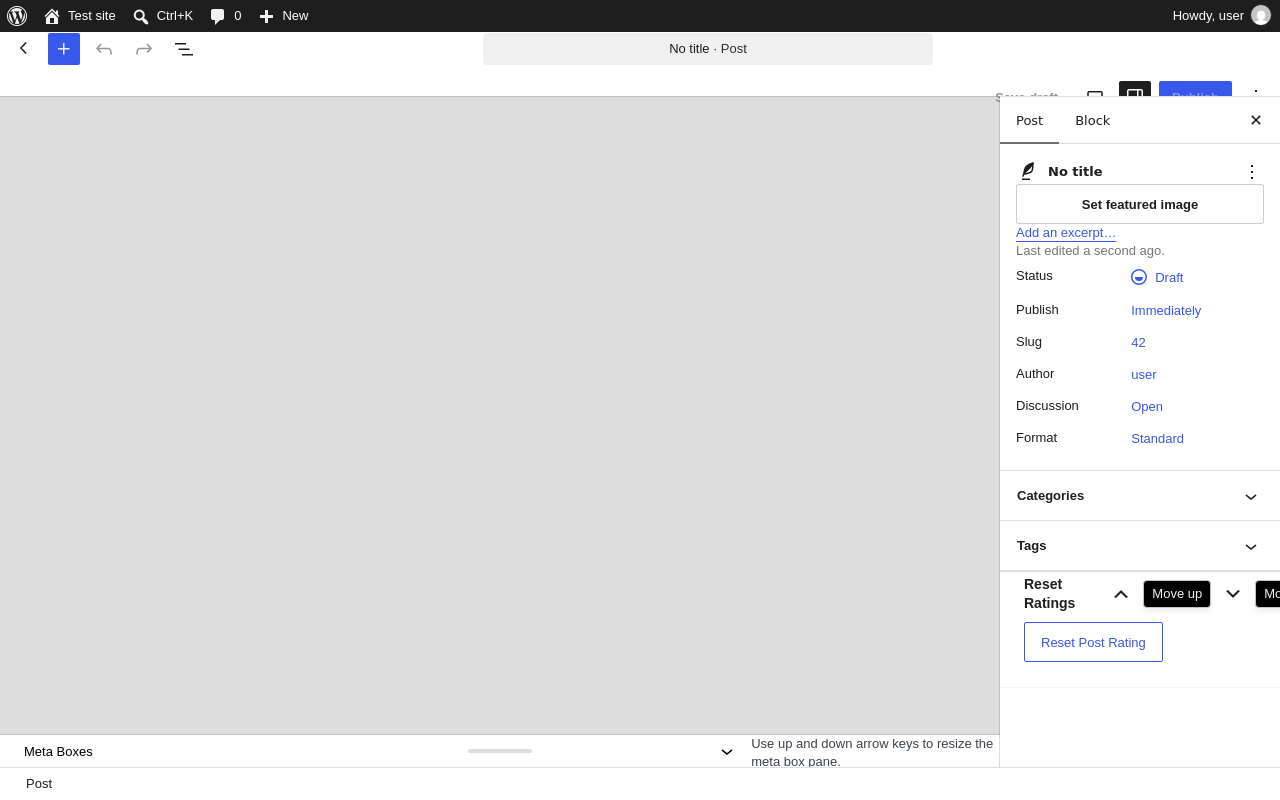
Task: Publish the post with blue button
Action: click(x=1195, y=89)
